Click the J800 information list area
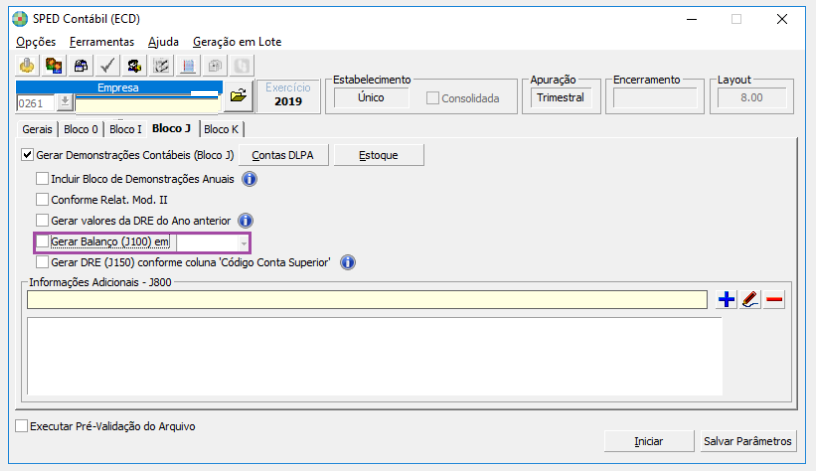Screen dimensions: 816x471 tap(375, 357)
